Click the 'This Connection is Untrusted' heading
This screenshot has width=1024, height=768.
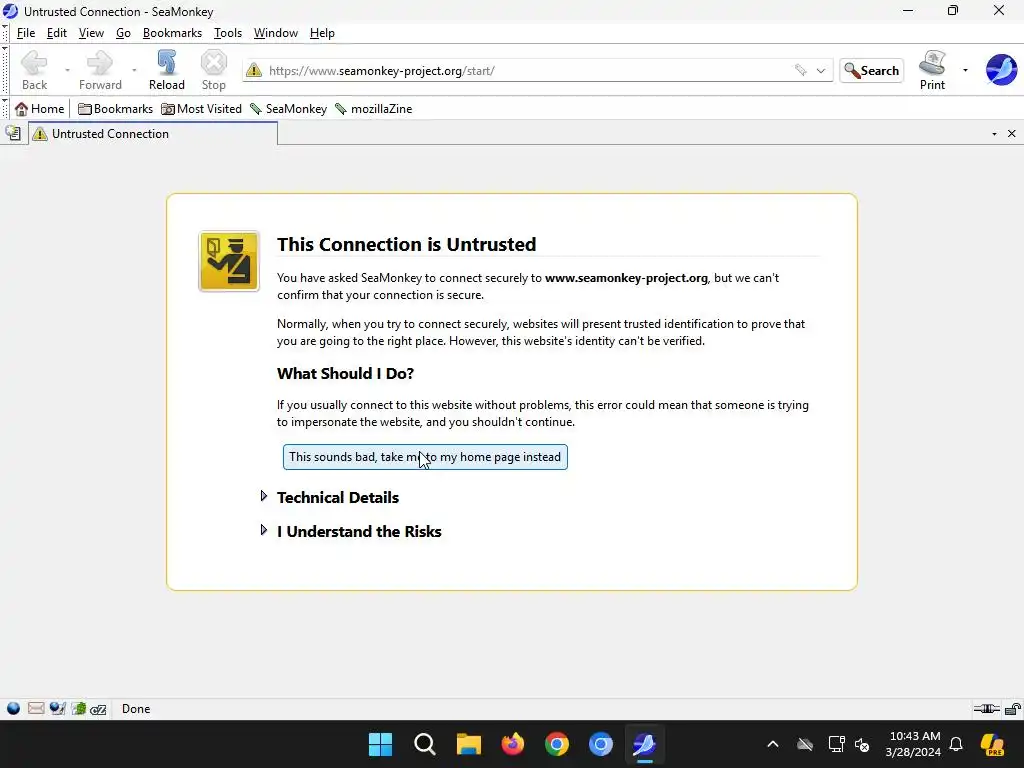click(406, 244)
